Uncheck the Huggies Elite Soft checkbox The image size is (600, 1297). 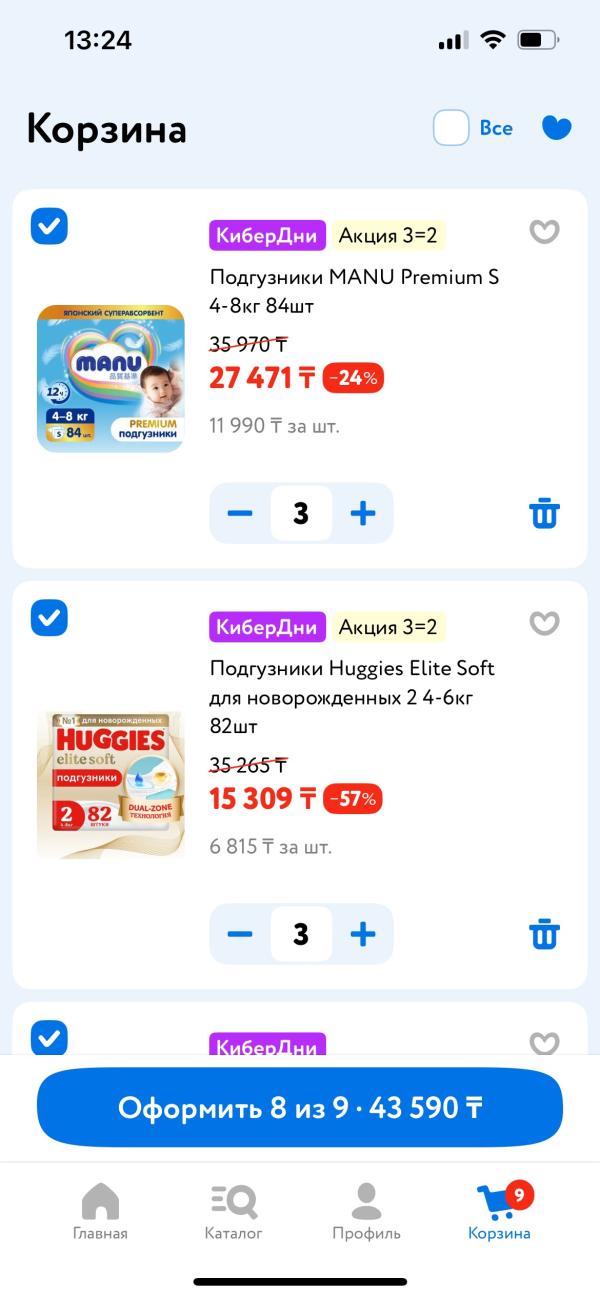point(49,617)
